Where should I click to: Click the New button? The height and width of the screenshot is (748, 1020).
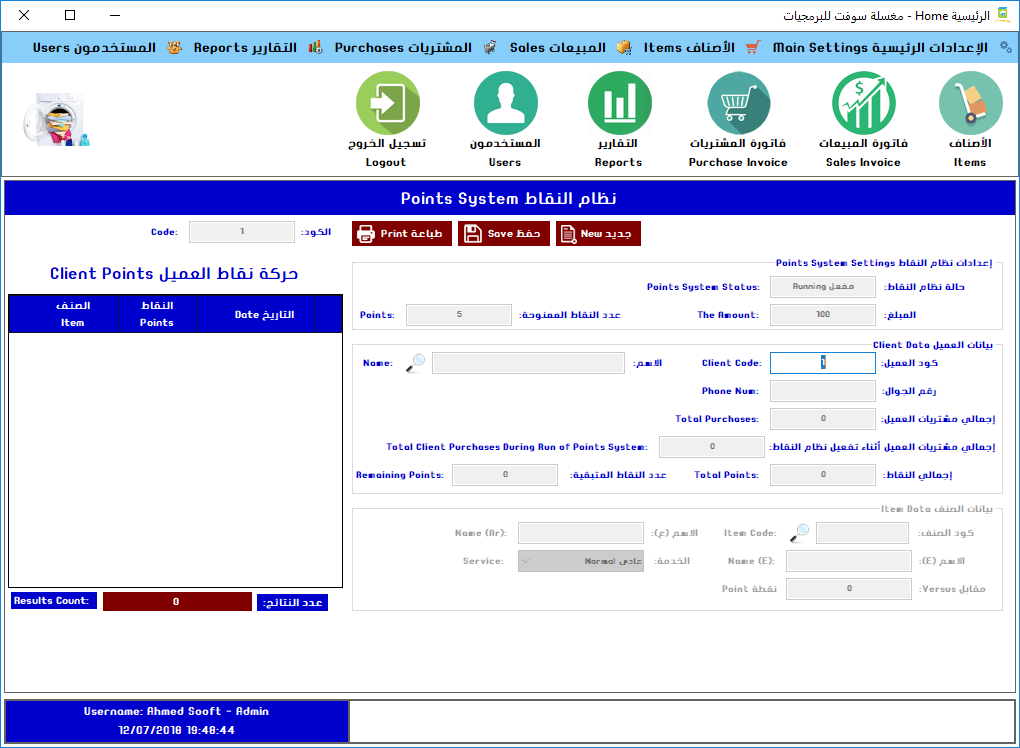tap(598, 234)
